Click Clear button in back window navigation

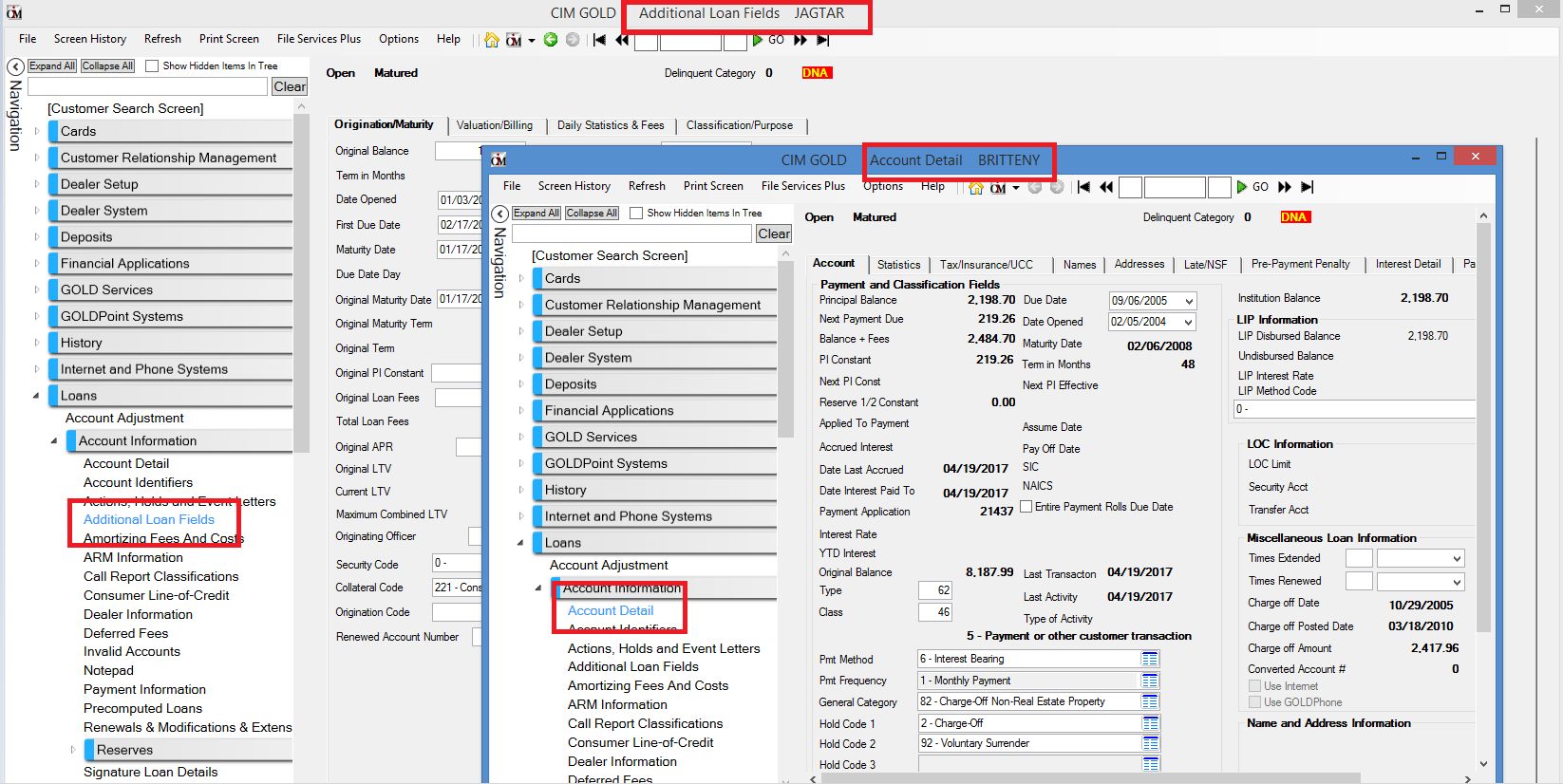(290, 86)
